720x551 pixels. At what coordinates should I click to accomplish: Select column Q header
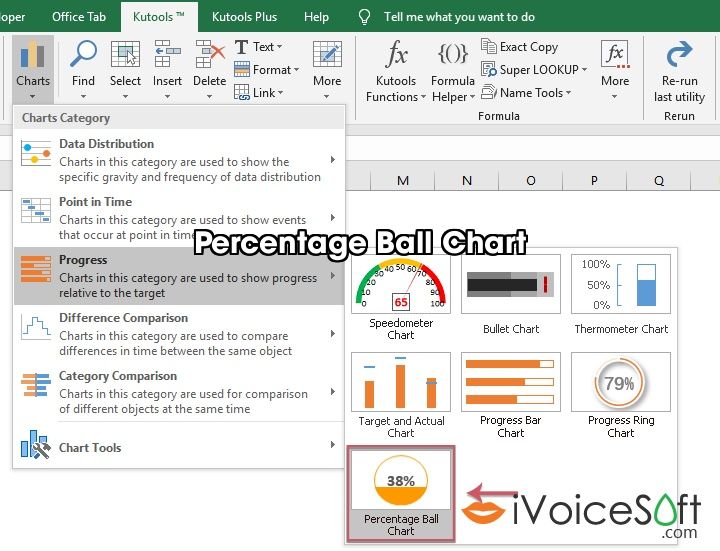(x=658, y=180)
